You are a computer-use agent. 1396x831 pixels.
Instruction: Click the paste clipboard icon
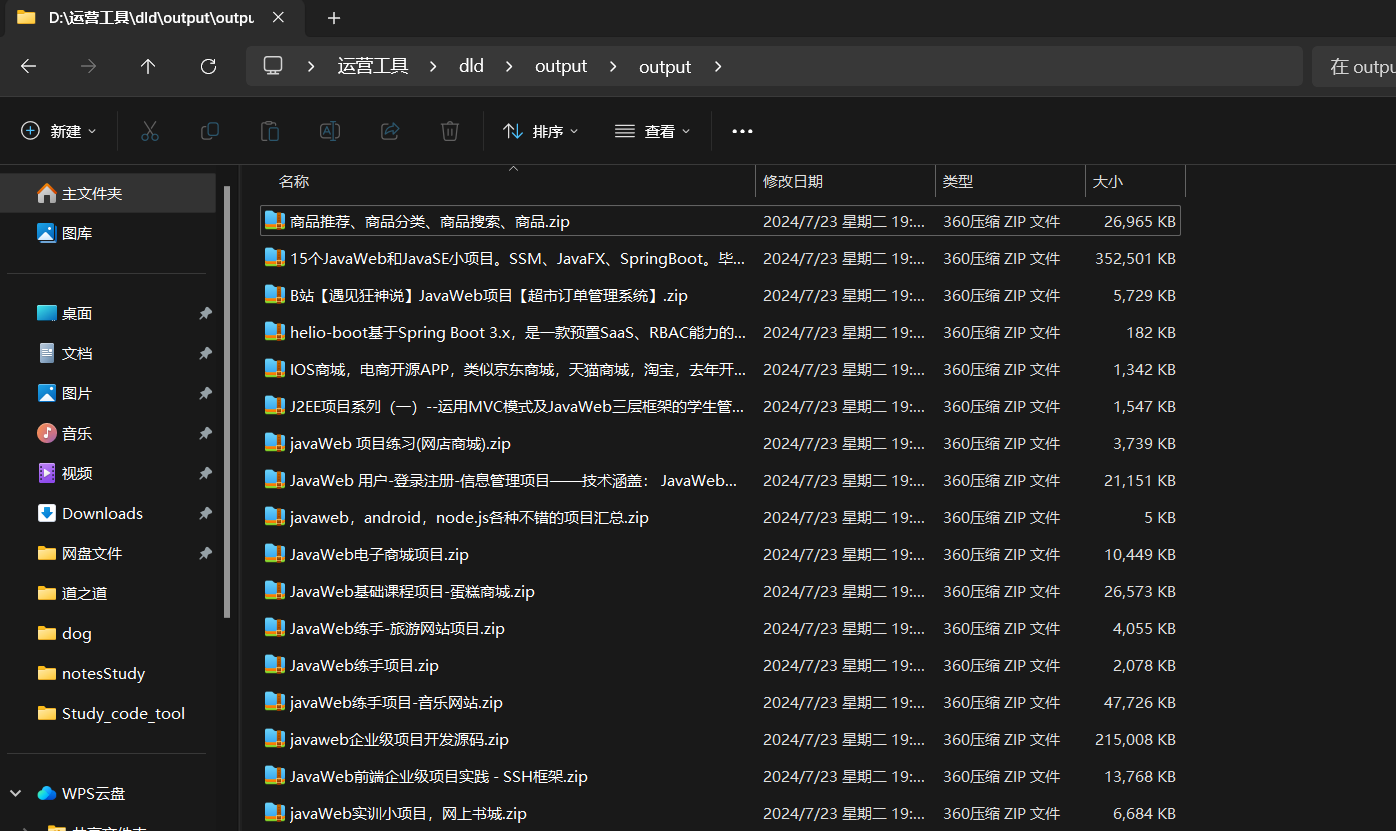click(x=270, y=131)
